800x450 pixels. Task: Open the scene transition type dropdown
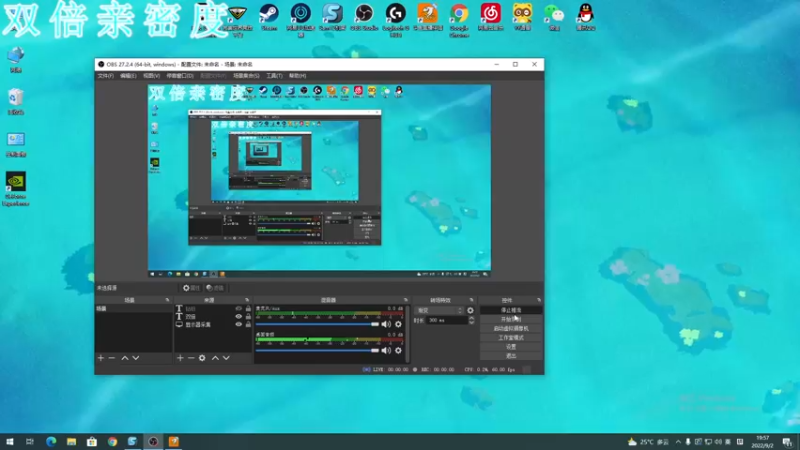pos(439,310)
